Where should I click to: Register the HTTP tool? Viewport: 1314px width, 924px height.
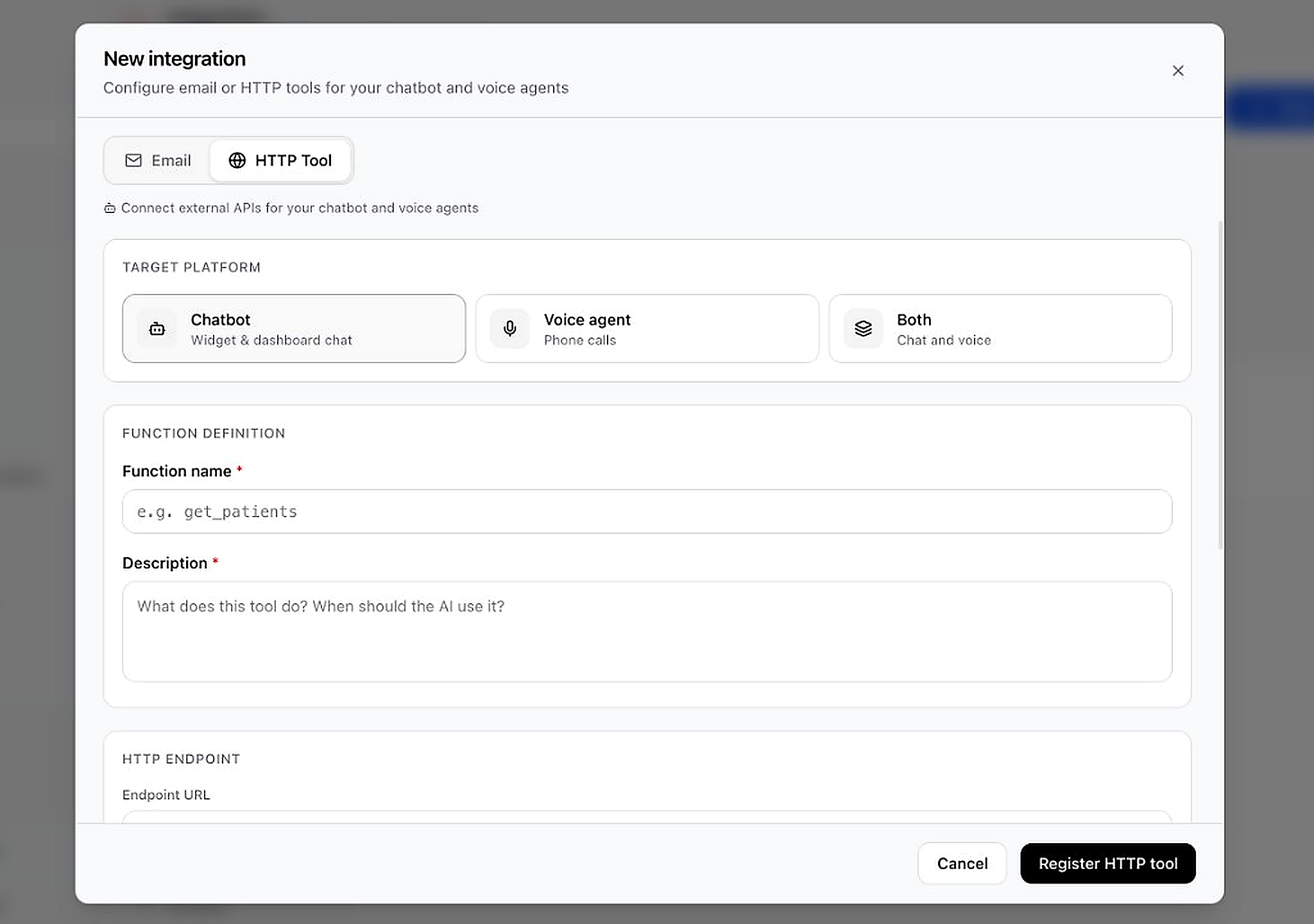point(1107,863)
